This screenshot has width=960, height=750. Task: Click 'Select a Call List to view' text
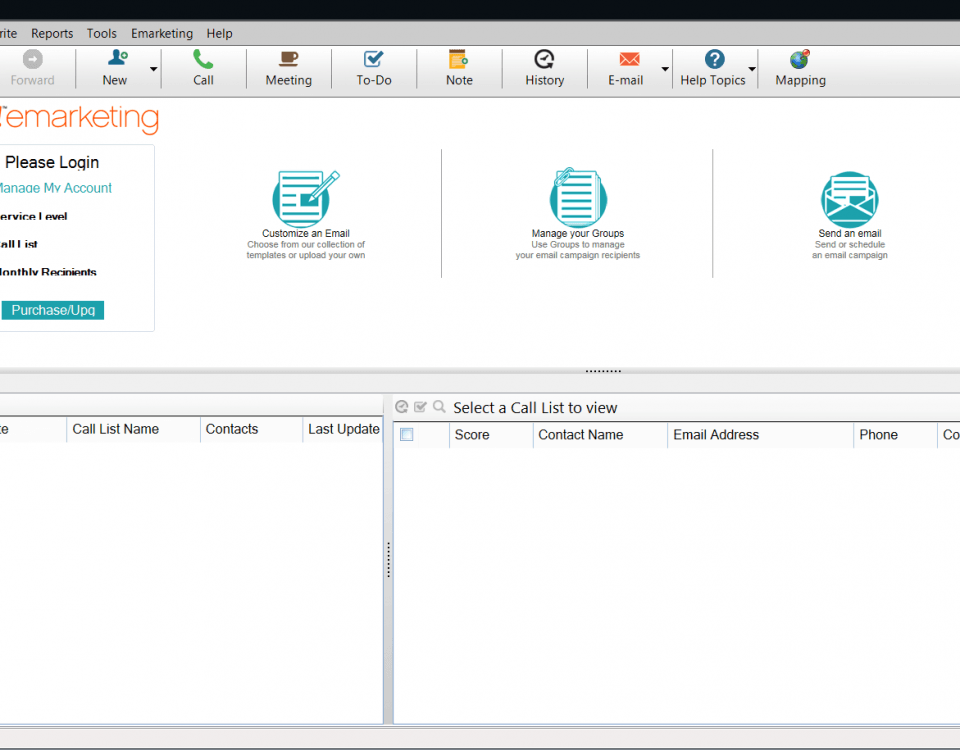pyautogui.click(x=535, y=408)
